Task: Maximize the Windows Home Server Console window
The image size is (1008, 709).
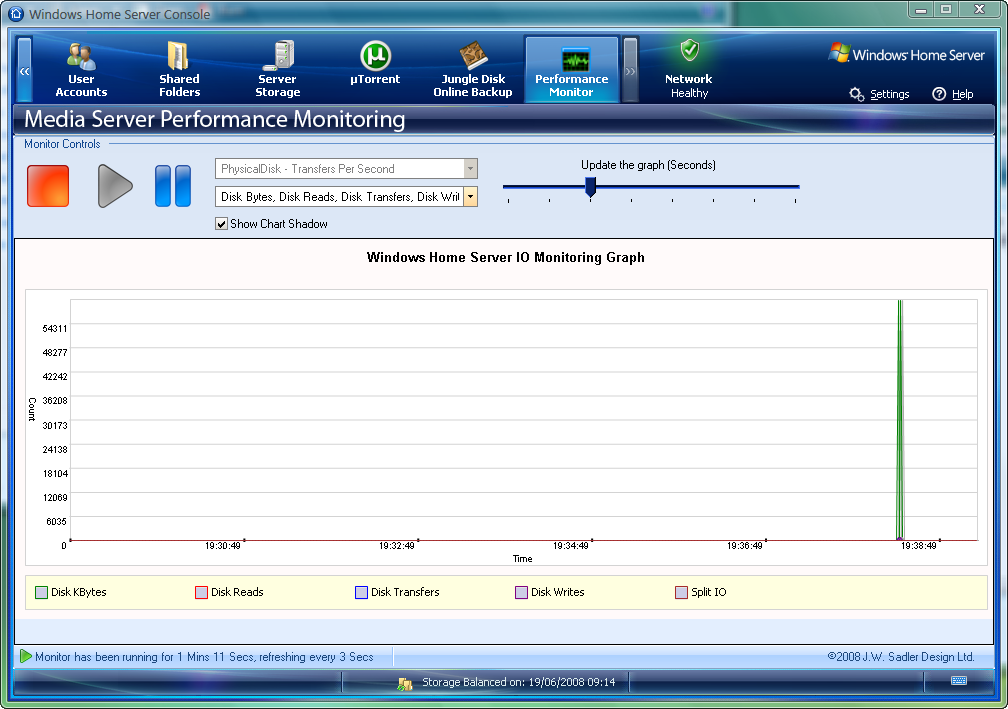Action: click(946, 10)
